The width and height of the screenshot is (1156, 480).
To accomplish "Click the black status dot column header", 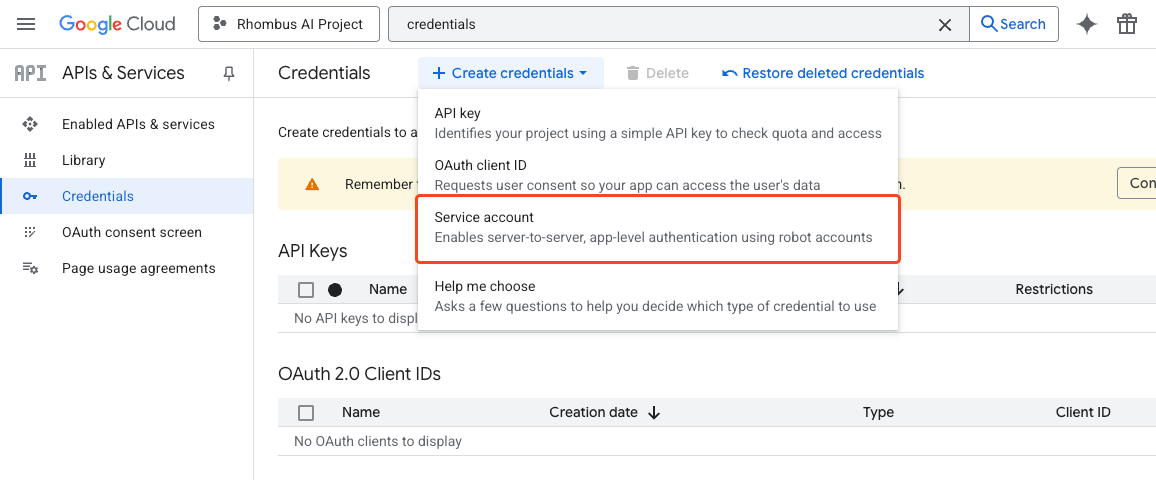I will click(335, 290).
